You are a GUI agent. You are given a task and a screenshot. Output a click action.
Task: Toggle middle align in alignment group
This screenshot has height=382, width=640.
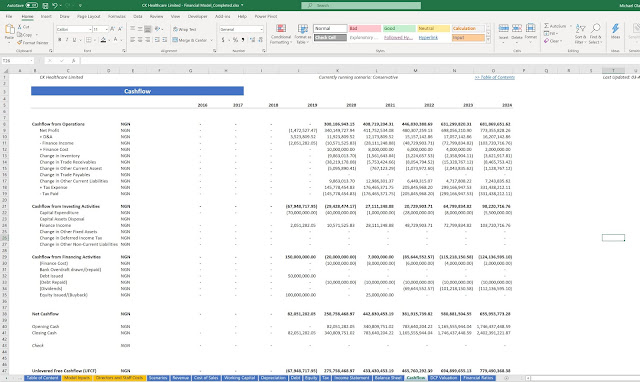click(140, 29)
